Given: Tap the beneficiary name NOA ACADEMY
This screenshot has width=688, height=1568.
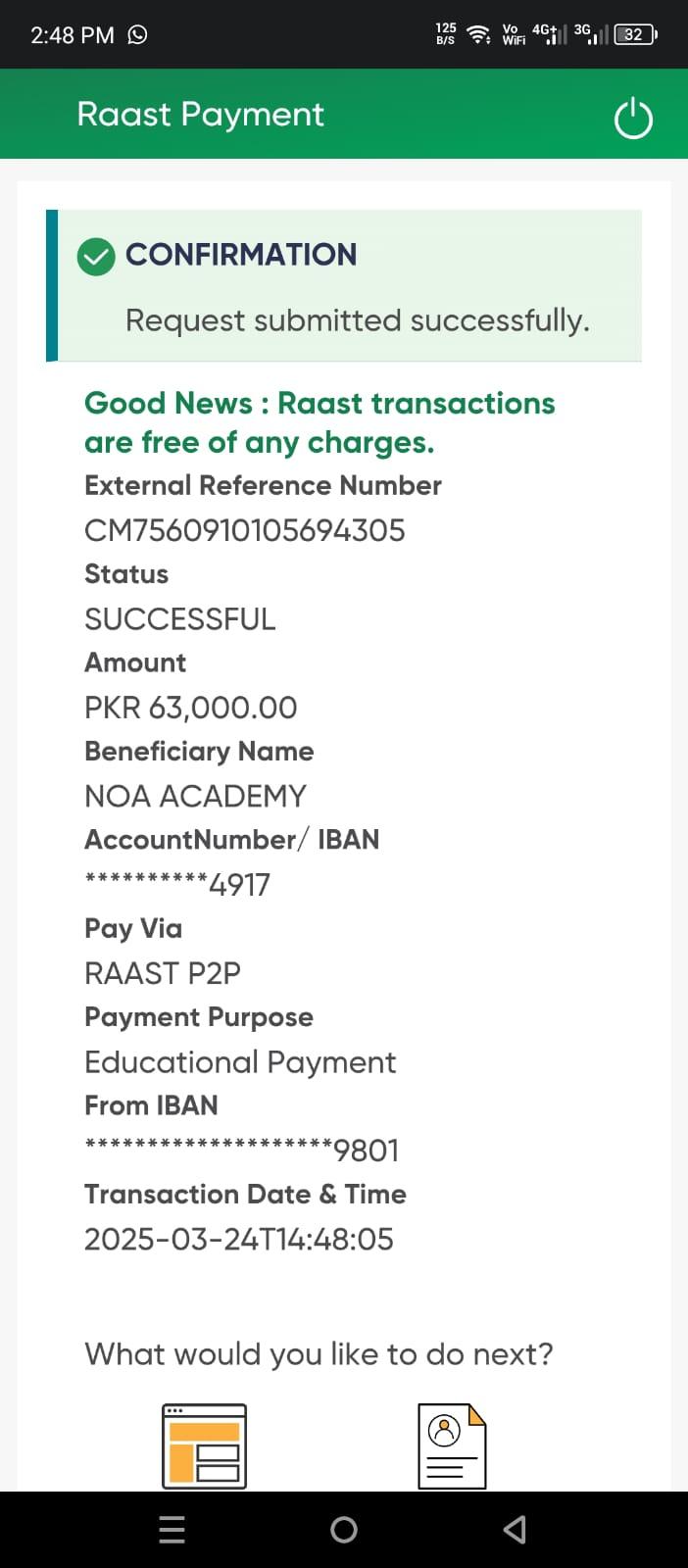Looking at the screenshot, I should pos(195,796).
